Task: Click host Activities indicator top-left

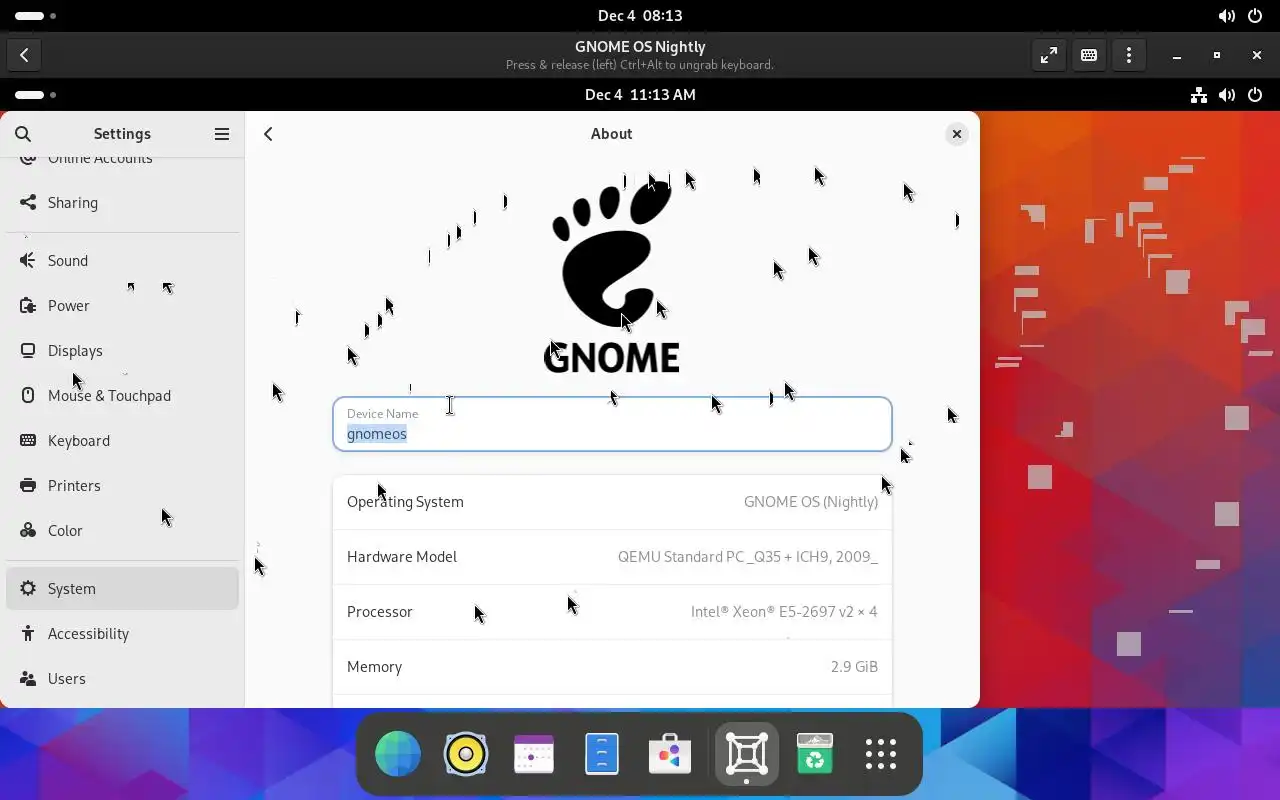Action: click(x=35, y=16)
